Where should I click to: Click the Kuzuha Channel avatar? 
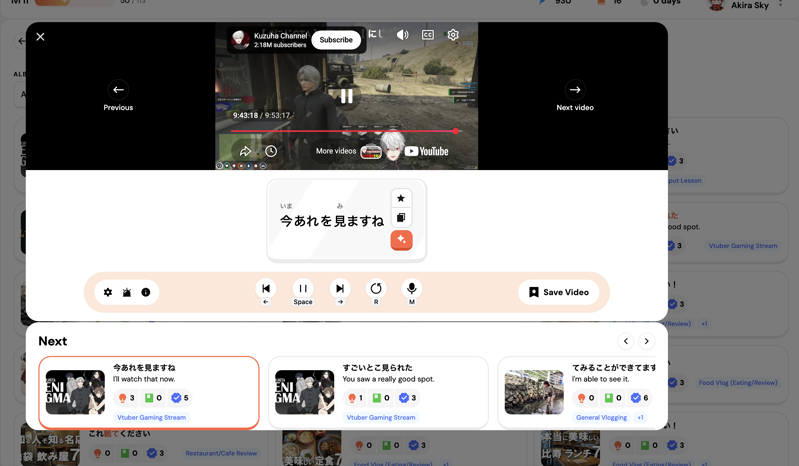click(240, 40)
